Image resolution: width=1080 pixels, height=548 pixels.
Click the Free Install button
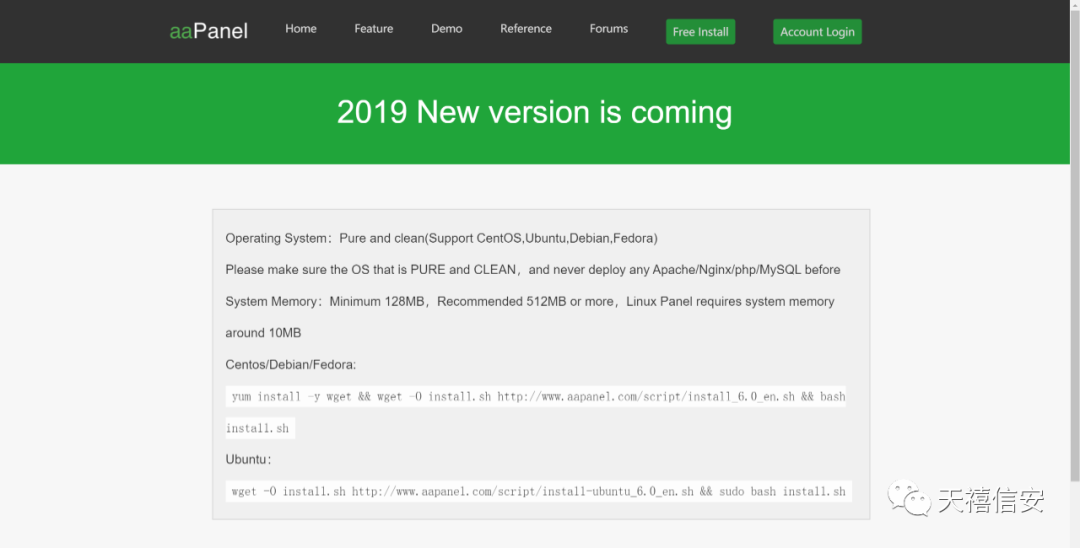tap(700, 32)
